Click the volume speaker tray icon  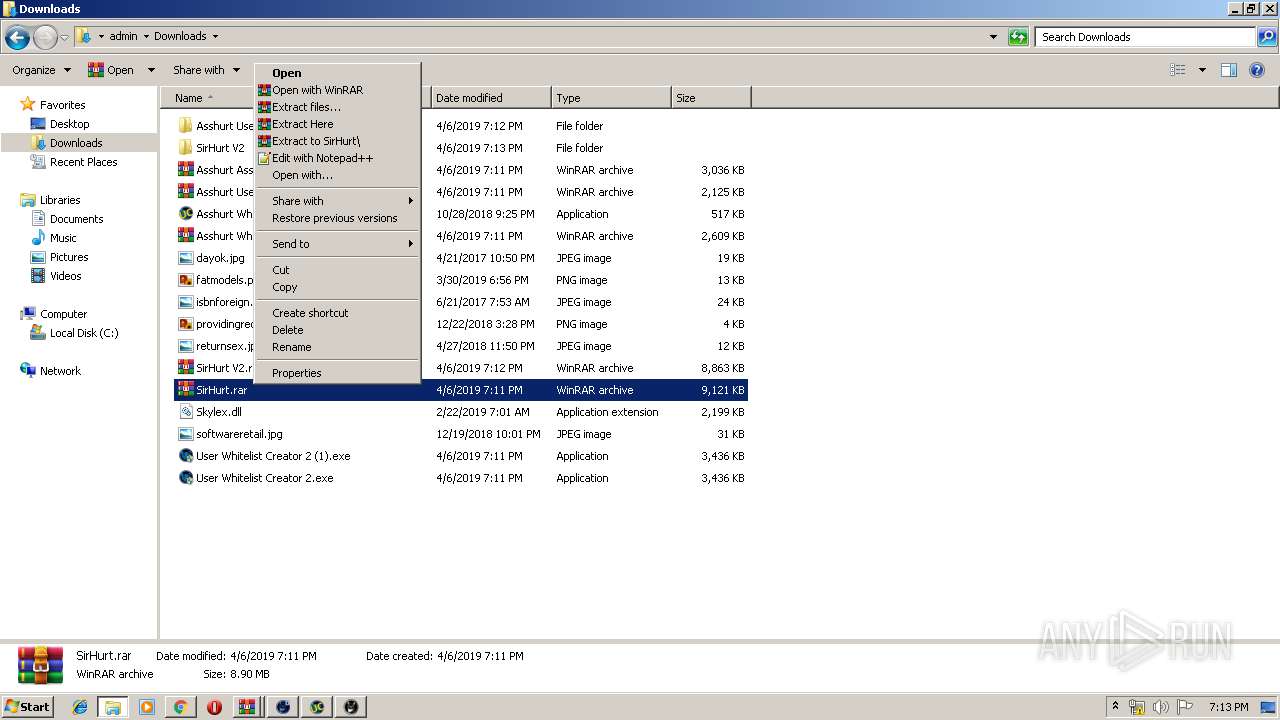click(1160, 707)
